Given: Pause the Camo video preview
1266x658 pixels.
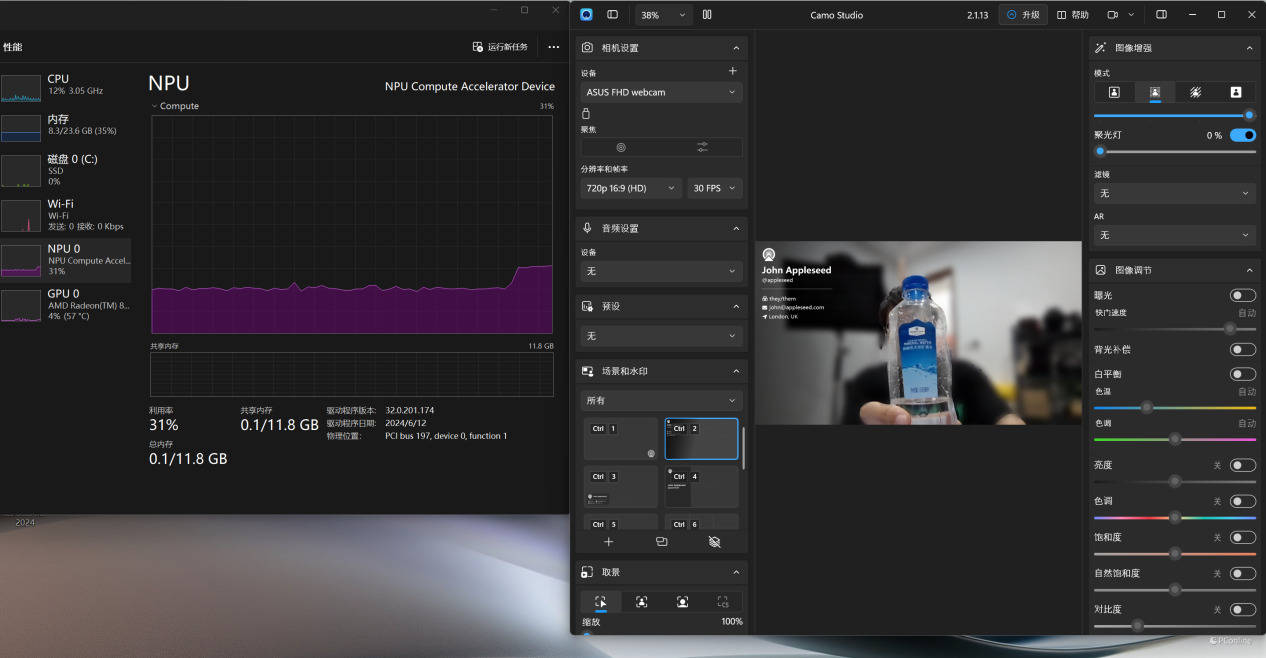Looking at the screenshot, I should coord(707,15).
